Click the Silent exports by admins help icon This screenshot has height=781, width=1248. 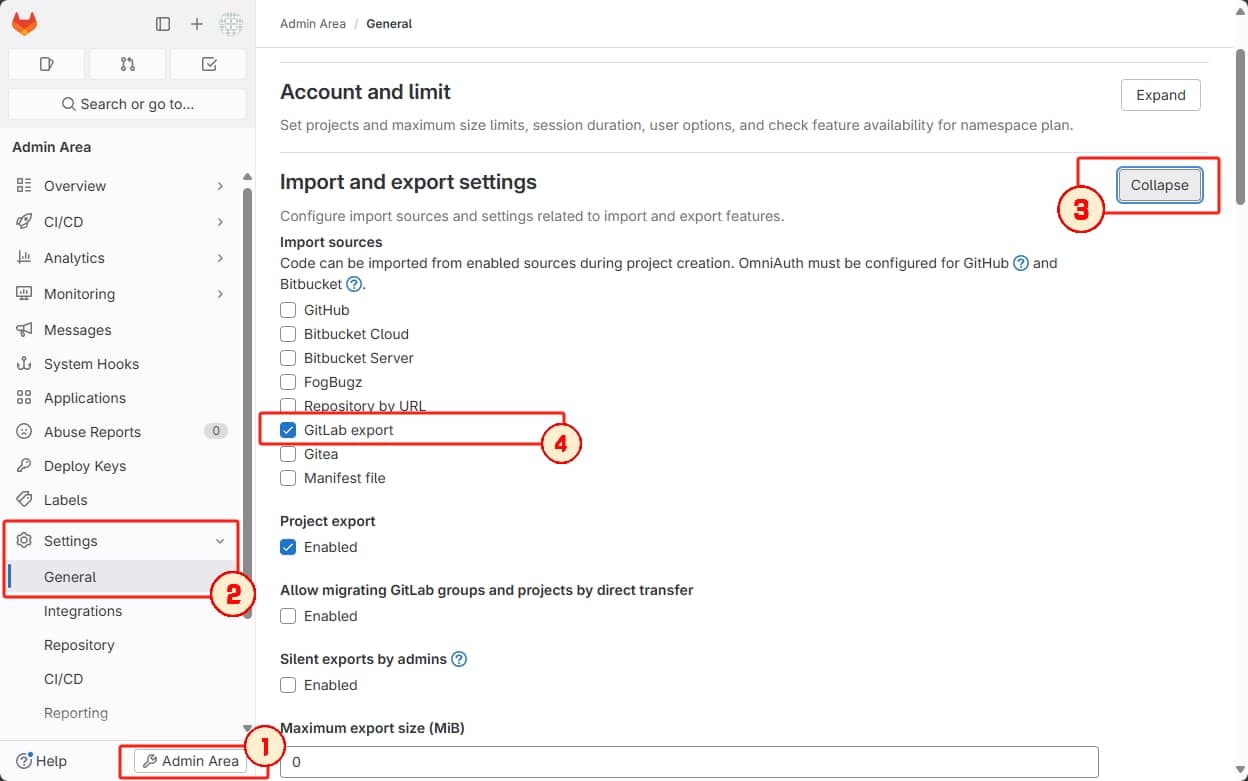(x=459, y=659)
